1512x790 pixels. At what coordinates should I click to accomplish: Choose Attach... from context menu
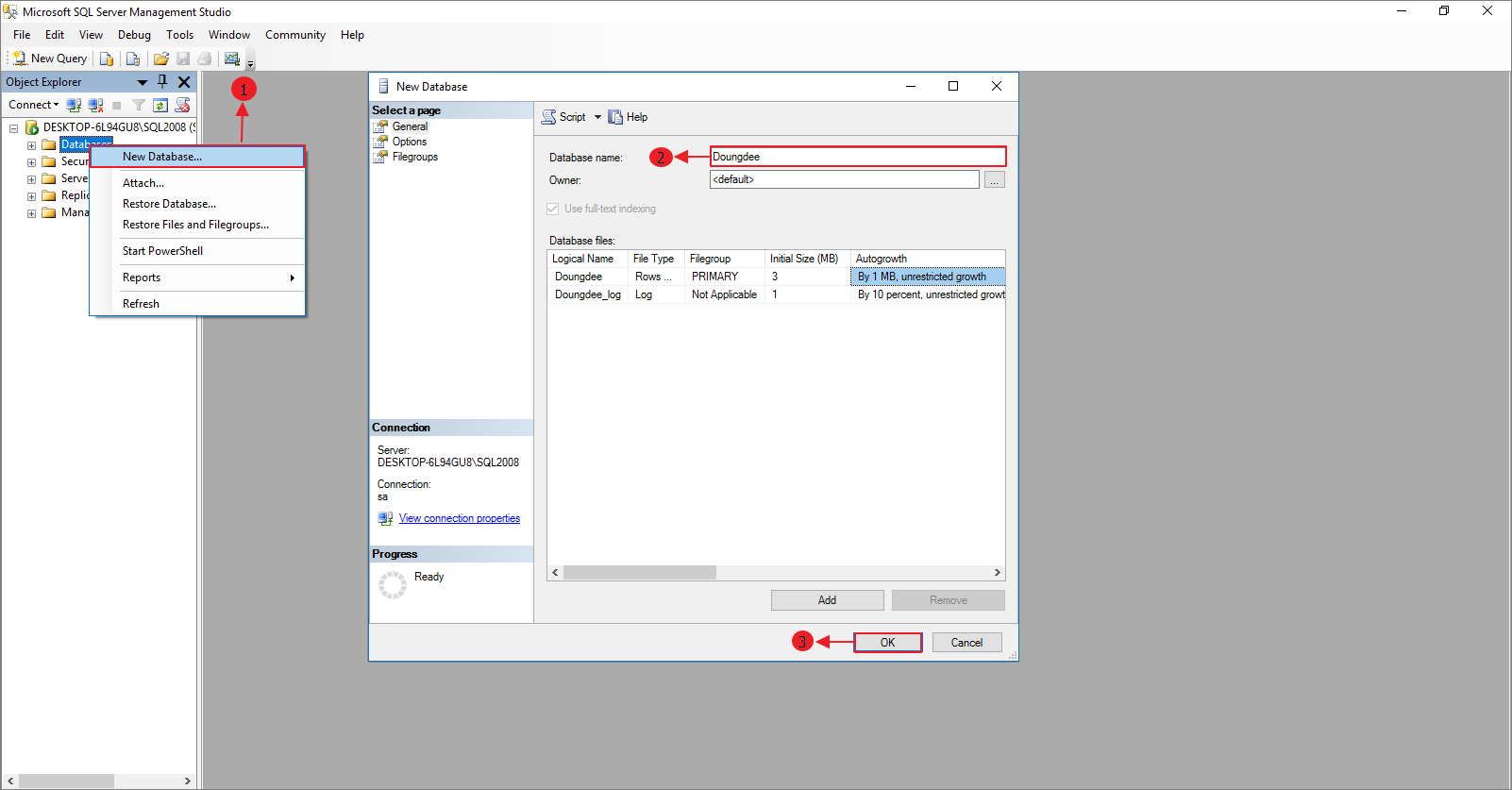point(197,183)
